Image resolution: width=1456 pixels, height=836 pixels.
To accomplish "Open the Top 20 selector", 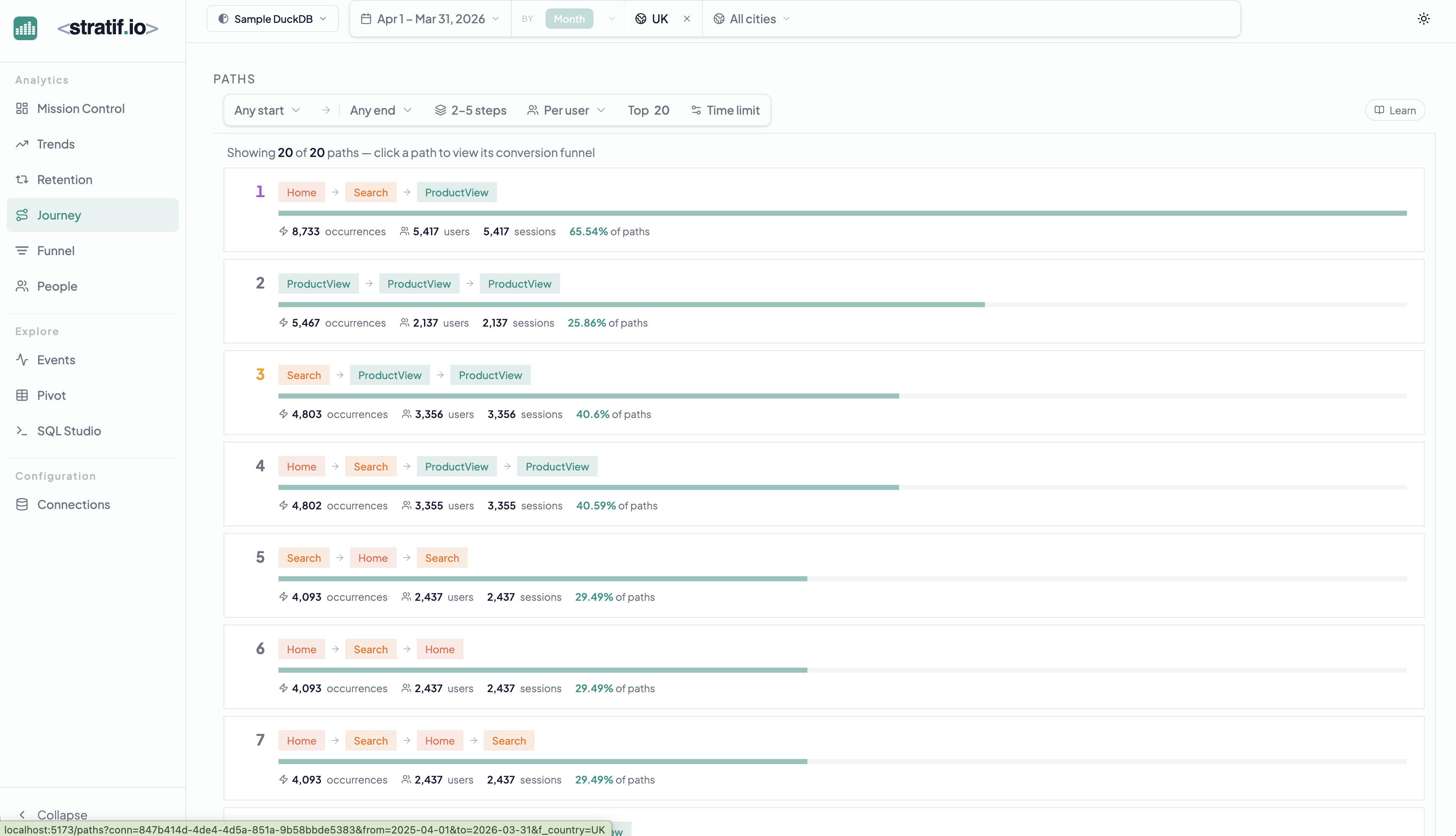I will [648, 110].
